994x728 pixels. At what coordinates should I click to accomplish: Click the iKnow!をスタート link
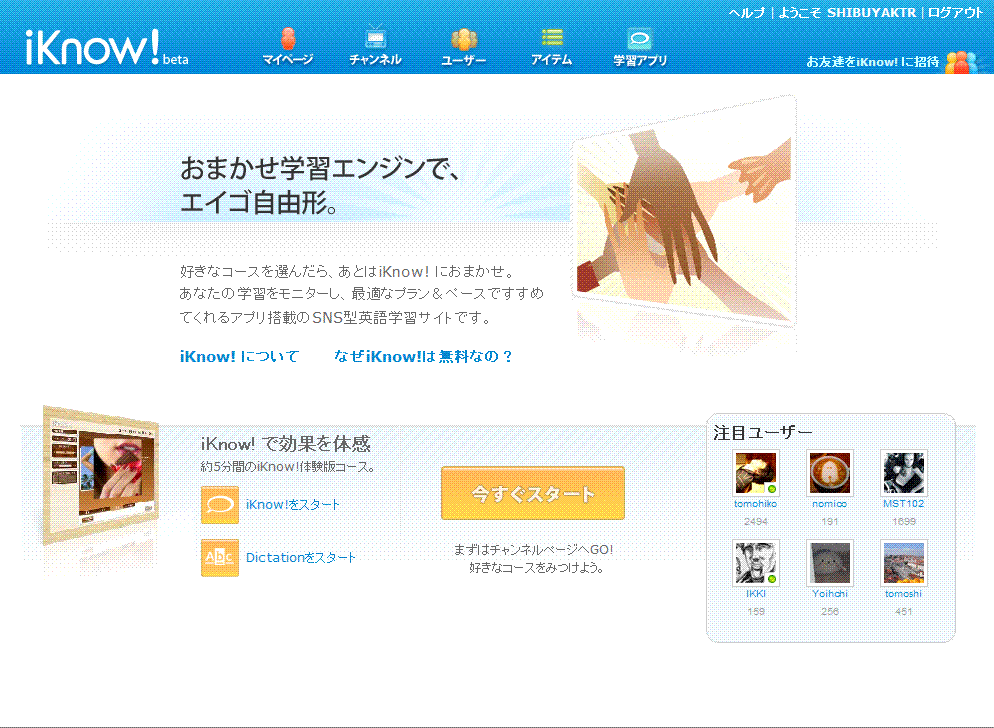pos(293,505)
